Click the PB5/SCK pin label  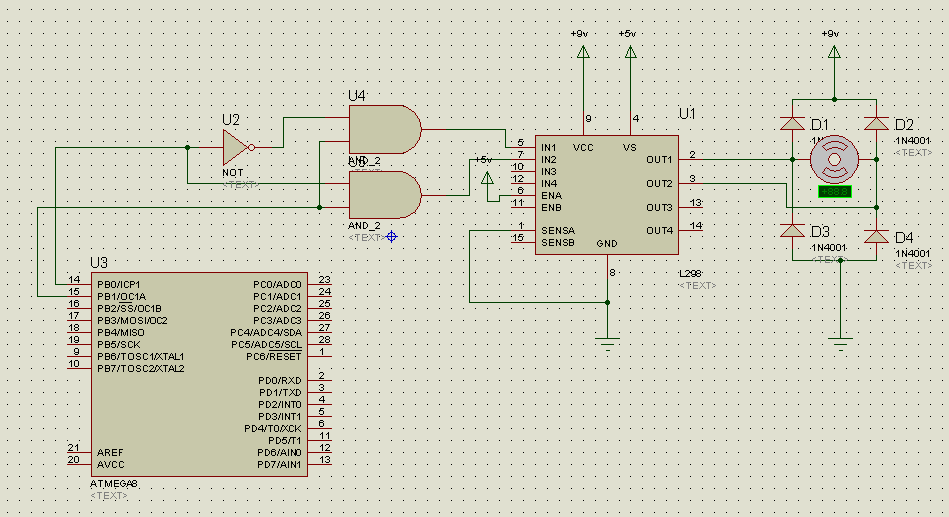click(x=119, y=345)
